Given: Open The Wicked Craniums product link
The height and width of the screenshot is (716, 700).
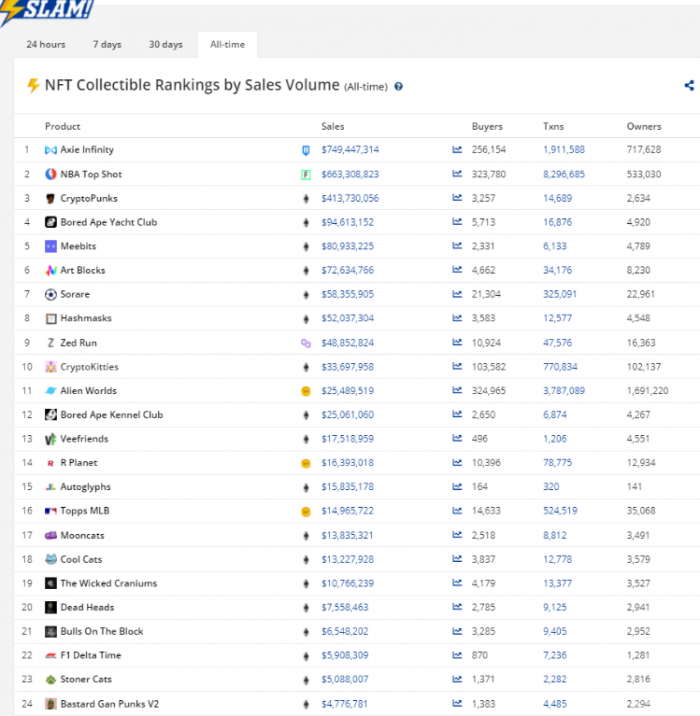Looking at the screenshot, I should coord(109,583).
